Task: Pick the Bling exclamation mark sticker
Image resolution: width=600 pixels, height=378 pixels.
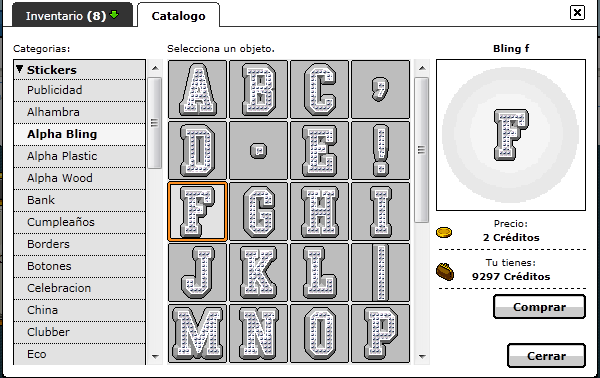Action: 380,150
